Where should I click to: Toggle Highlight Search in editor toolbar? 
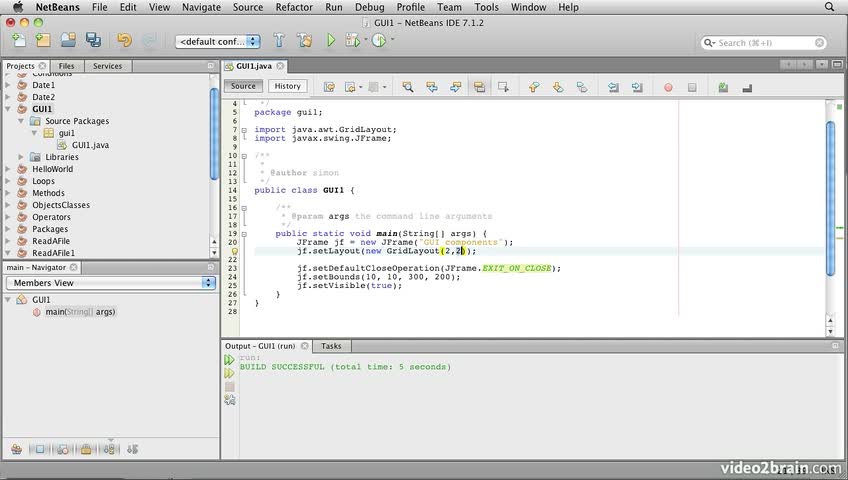coord(480,87)
